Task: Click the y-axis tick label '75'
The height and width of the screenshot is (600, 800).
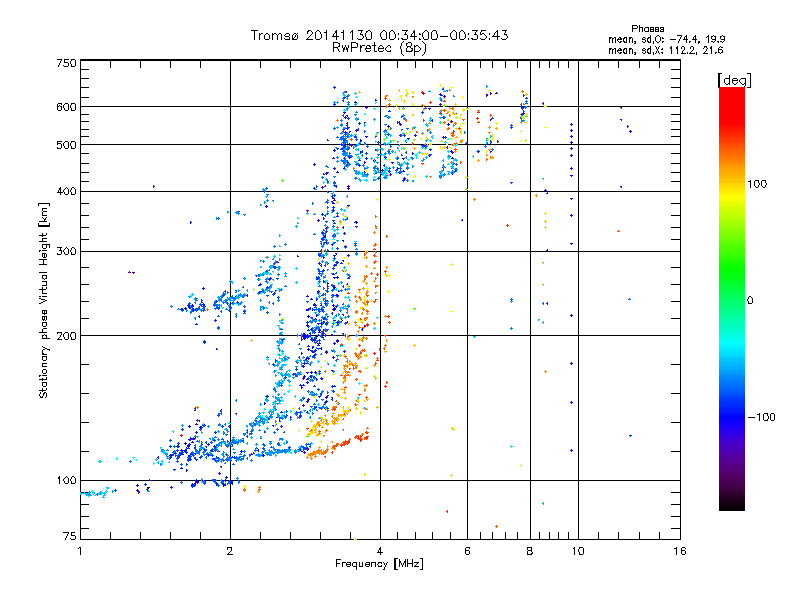Action: [x=70, y=536]
